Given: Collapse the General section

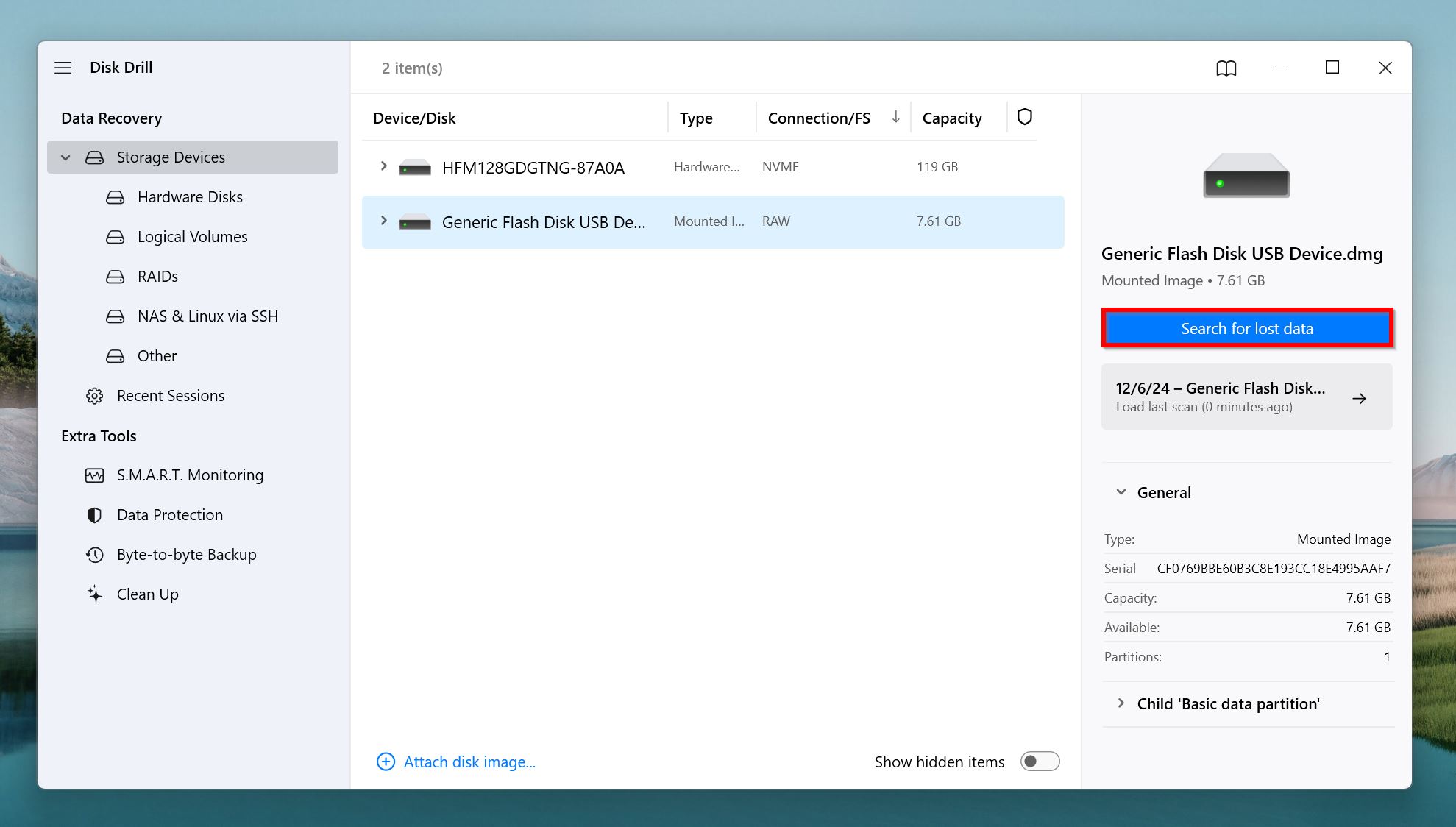Looking at the screenshot, I should 1121,491.
